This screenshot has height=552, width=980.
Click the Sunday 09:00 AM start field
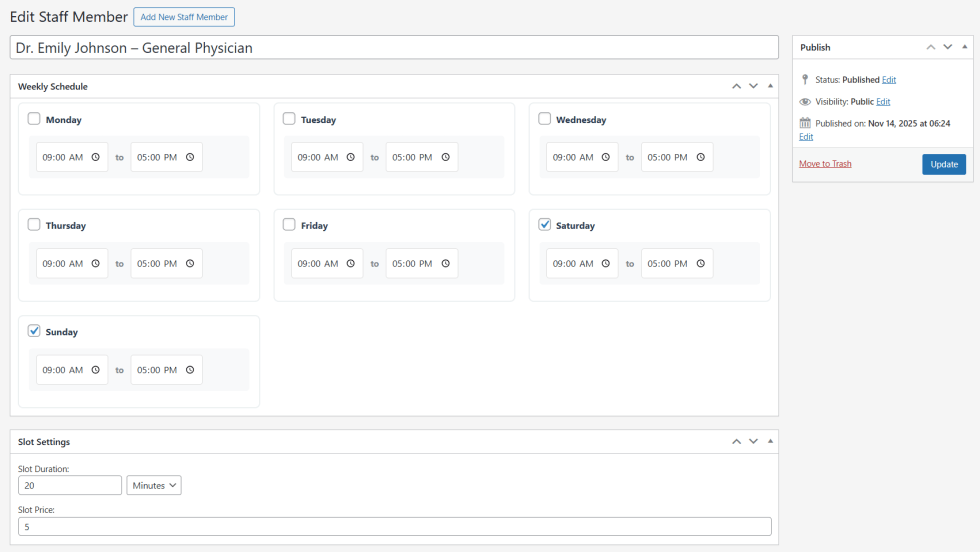[x=72, y=370]
